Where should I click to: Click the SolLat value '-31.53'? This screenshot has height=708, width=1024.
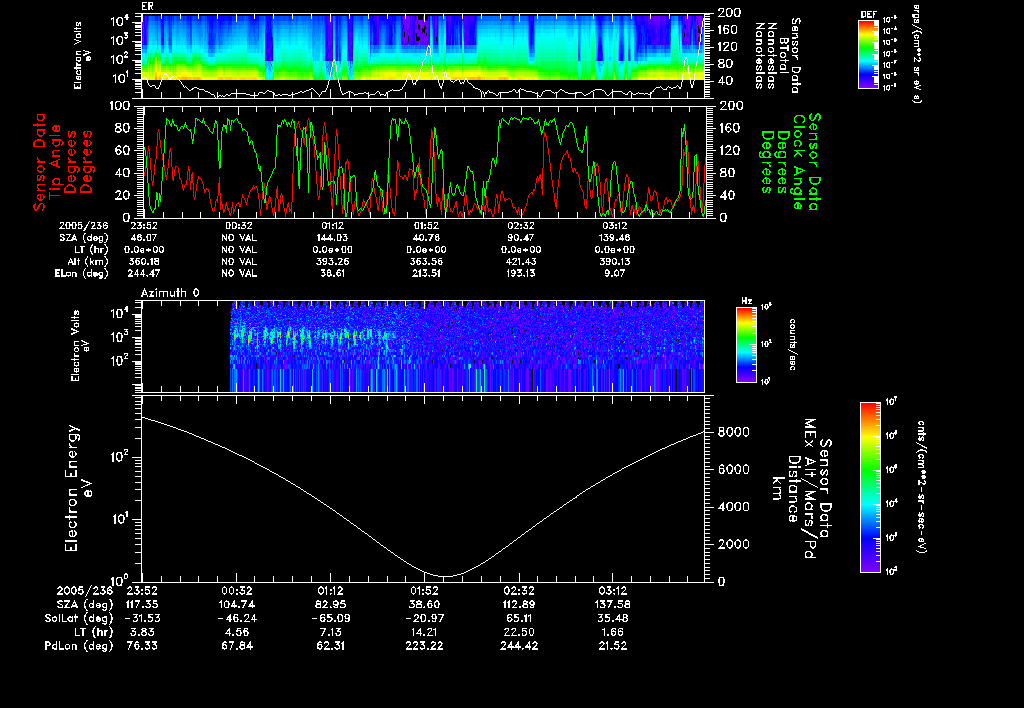142,618
